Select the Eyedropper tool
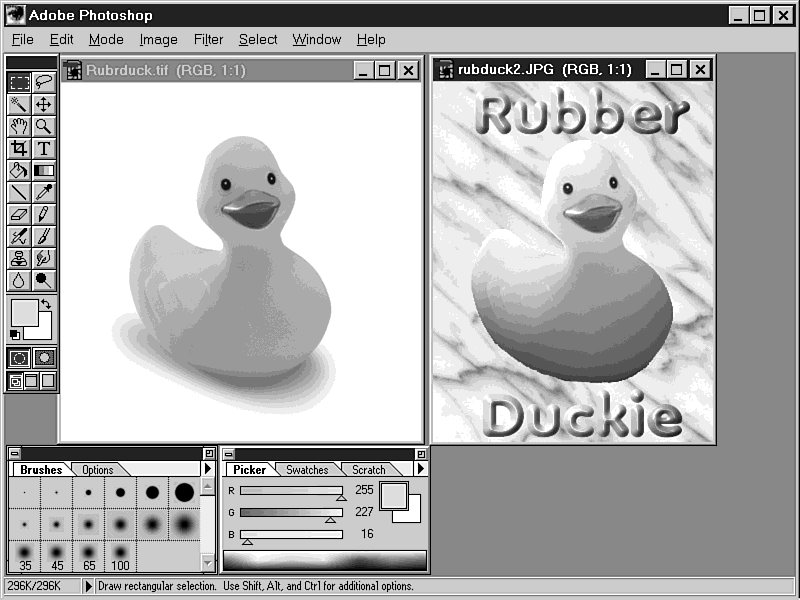 pos(44,192)
